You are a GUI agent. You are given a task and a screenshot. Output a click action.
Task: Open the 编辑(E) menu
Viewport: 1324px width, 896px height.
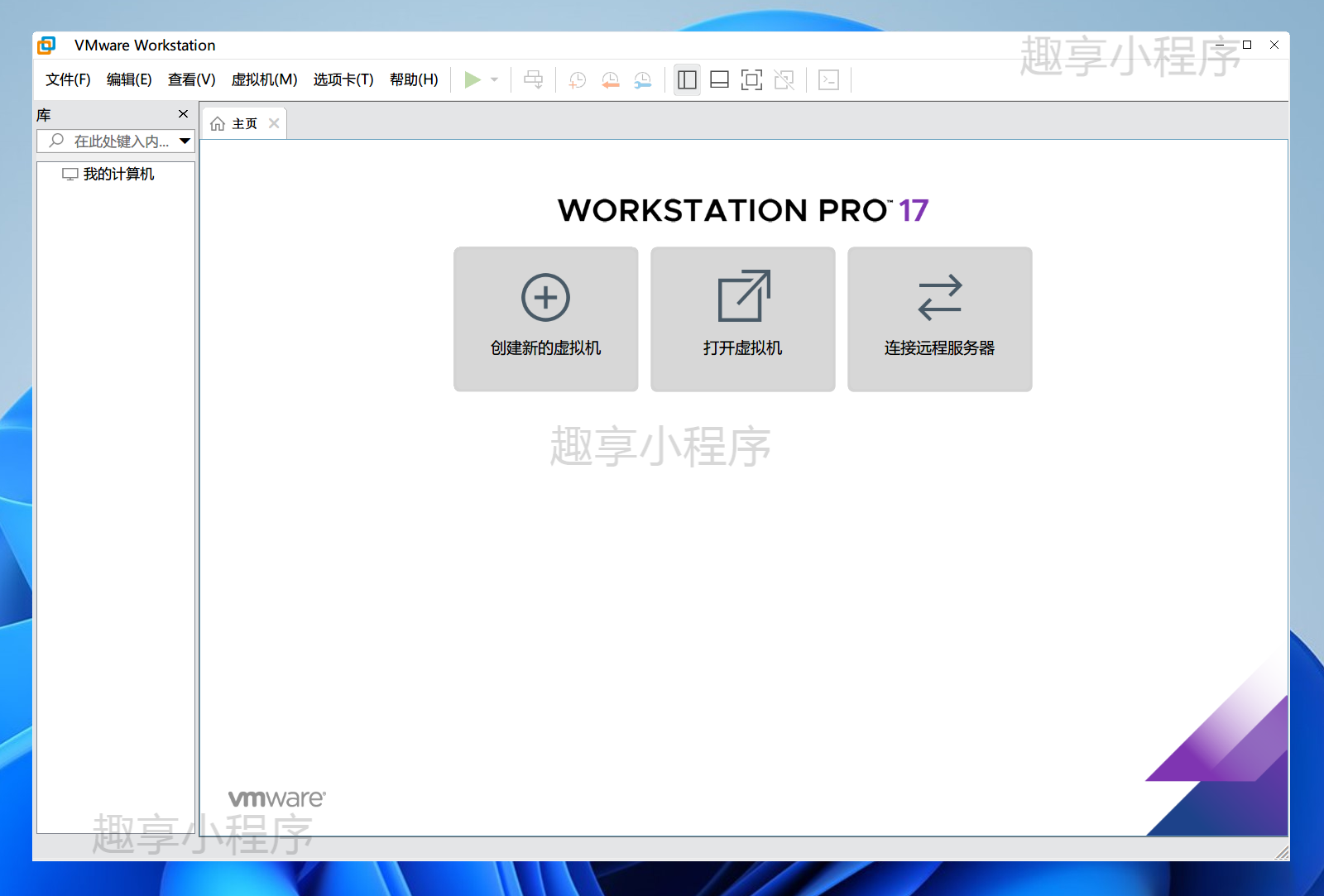[129, 79]
